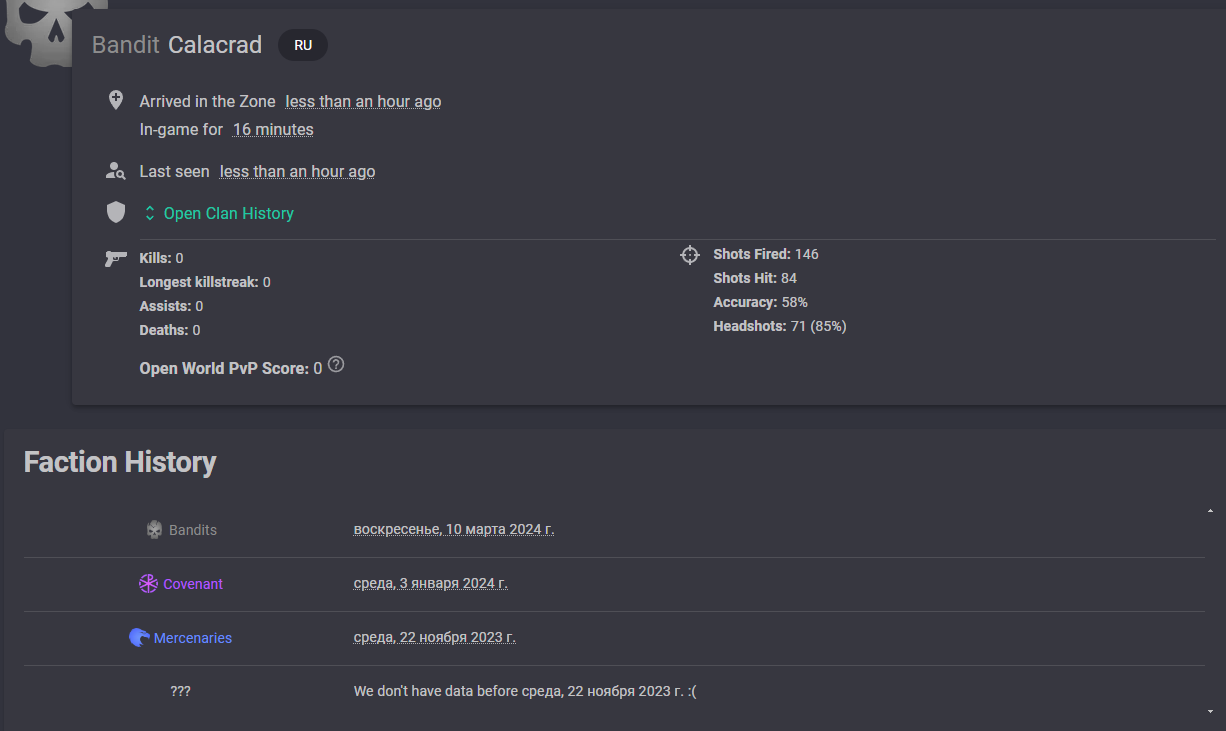Click the Bandits skull faction icon
The width and height of the screenshot is (1226, 731).
point(154,530)
